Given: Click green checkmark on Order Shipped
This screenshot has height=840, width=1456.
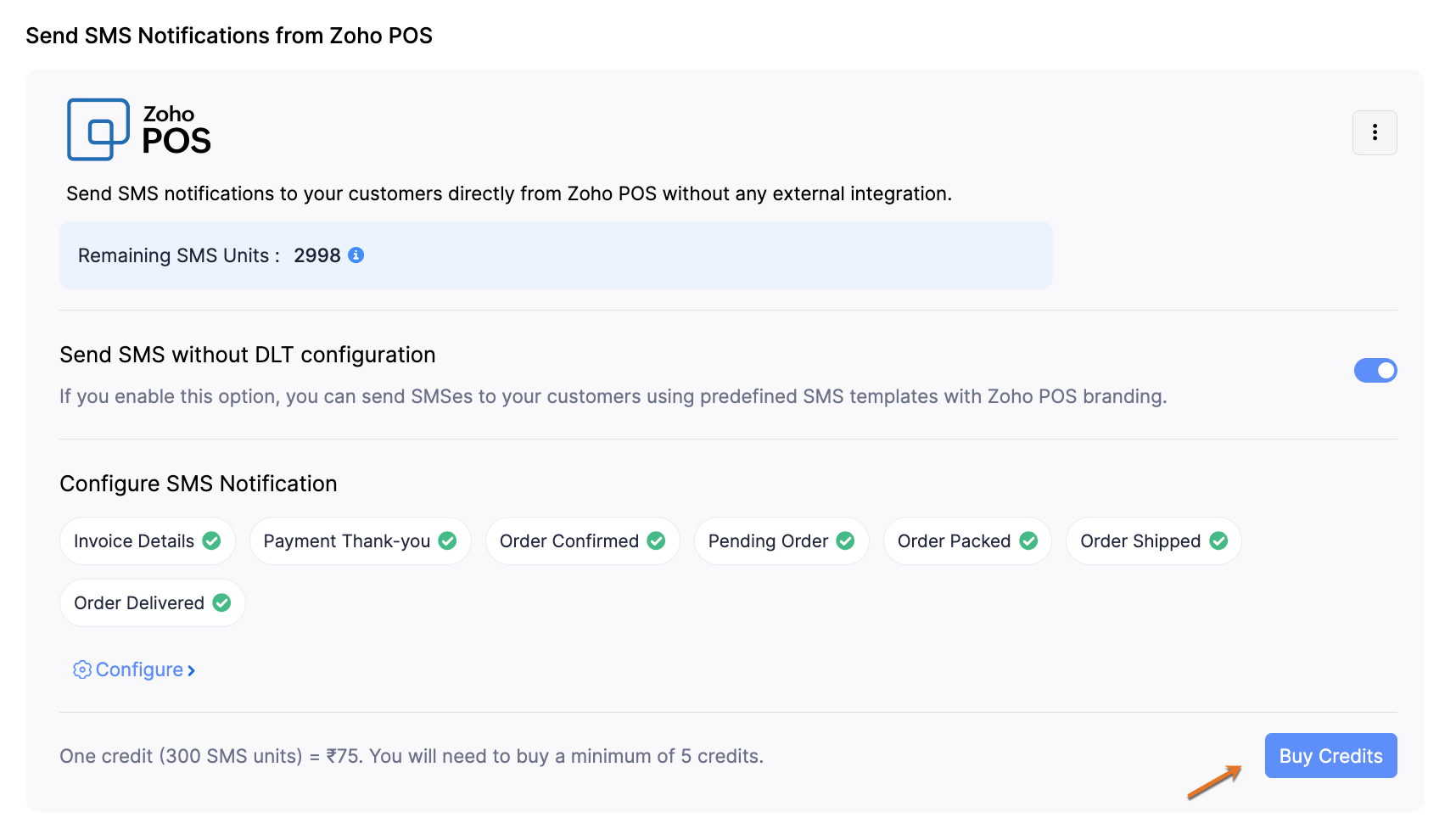Looking at the screenshot, I should point(1218,541).
